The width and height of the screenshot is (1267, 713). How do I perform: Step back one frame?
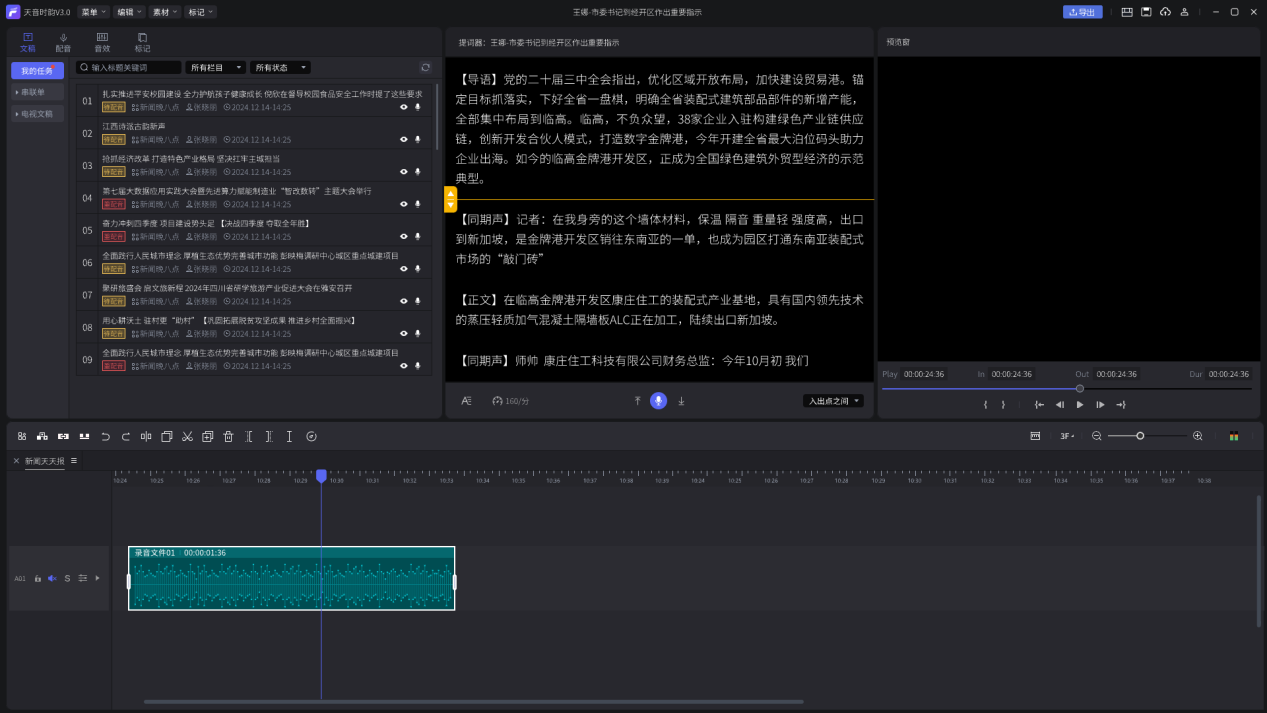(x=1060, y=405)
